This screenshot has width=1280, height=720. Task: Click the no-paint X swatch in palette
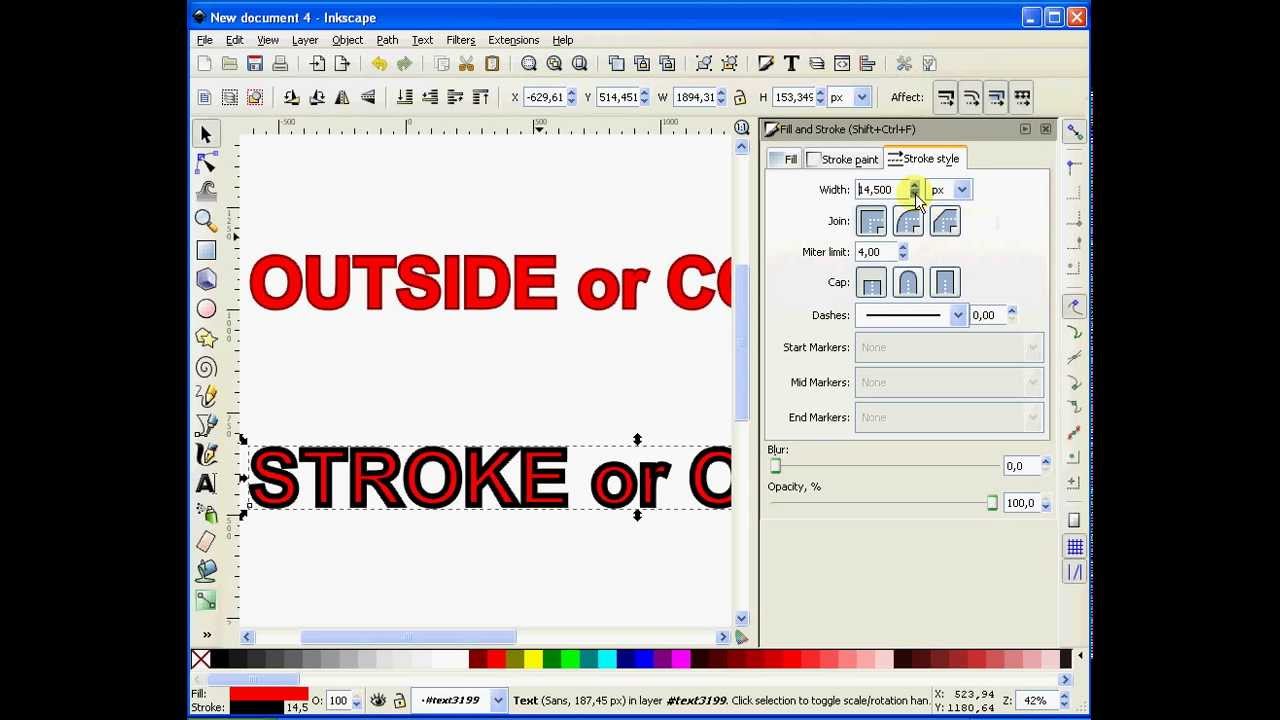pyautogui.click(x=201, y=659)
